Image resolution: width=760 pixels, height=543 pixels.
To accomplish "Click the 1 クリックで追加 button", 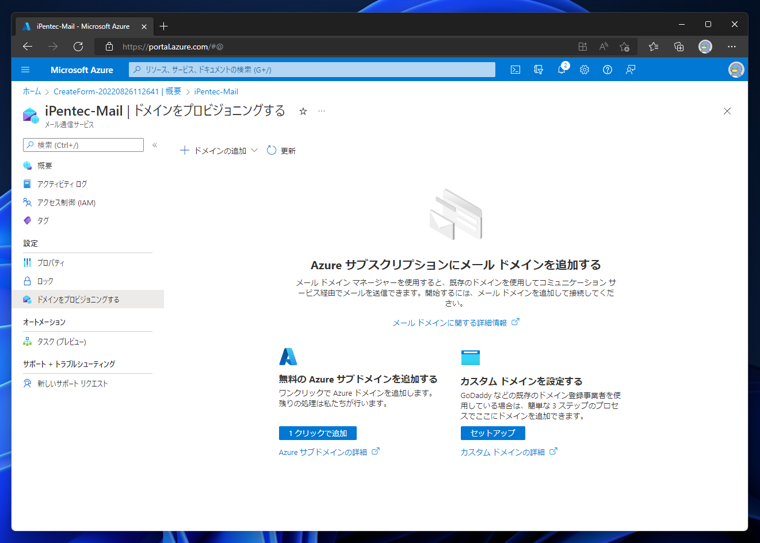I will 317,433.
